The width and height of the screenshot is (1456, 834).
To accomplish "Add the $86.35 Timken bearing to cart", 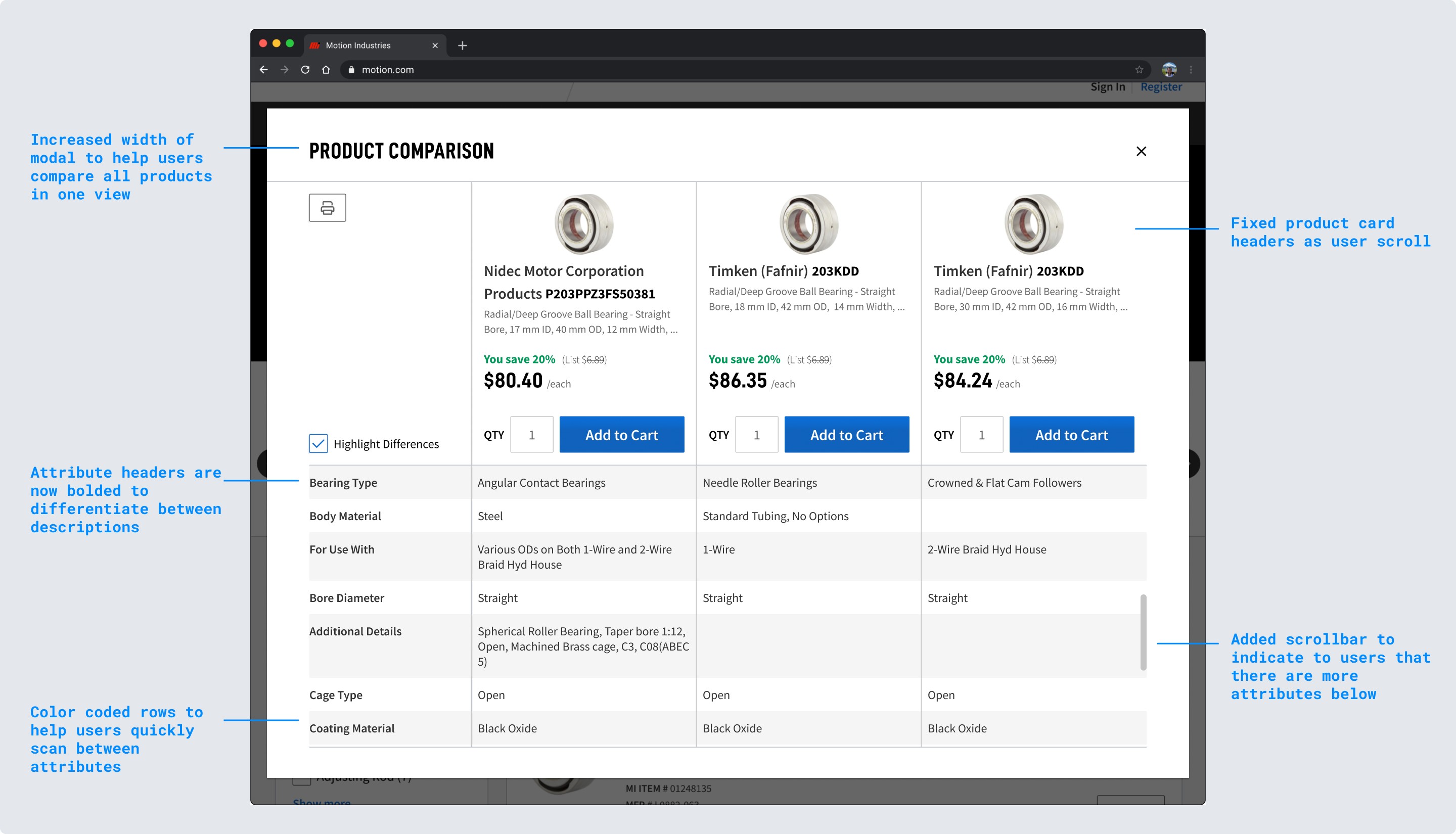I will 846,434.
